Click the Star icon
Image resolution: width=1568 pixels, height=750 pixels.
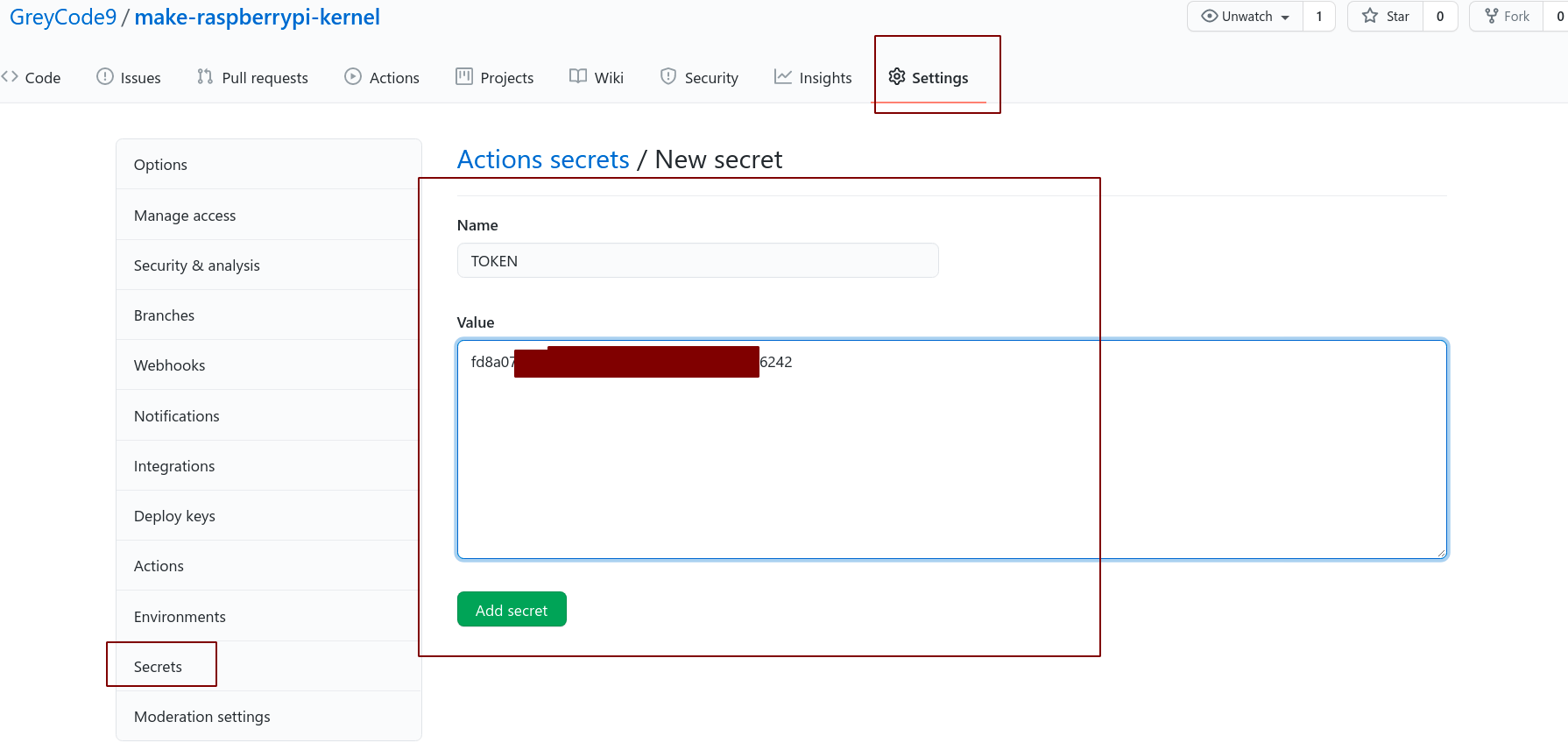coord(1370,16)
